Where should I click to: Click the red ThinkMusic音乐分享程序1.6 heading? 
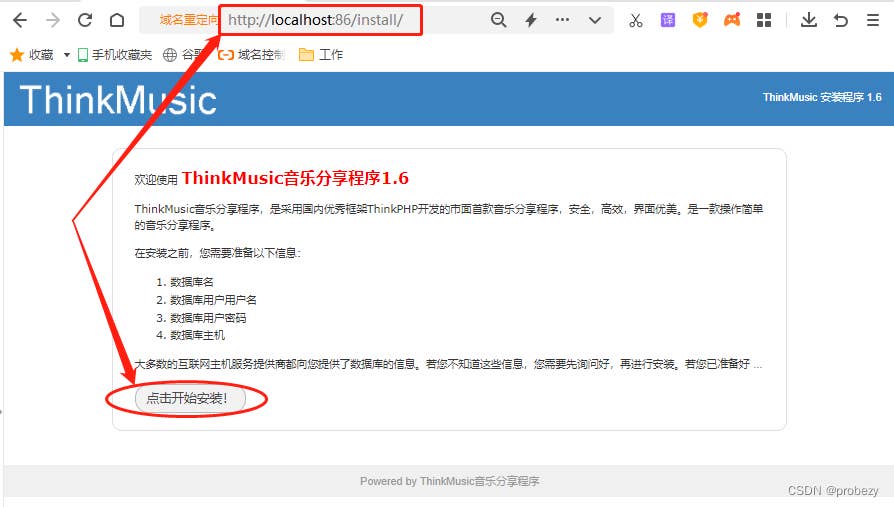pyautogui.click(x=295, y=178)
